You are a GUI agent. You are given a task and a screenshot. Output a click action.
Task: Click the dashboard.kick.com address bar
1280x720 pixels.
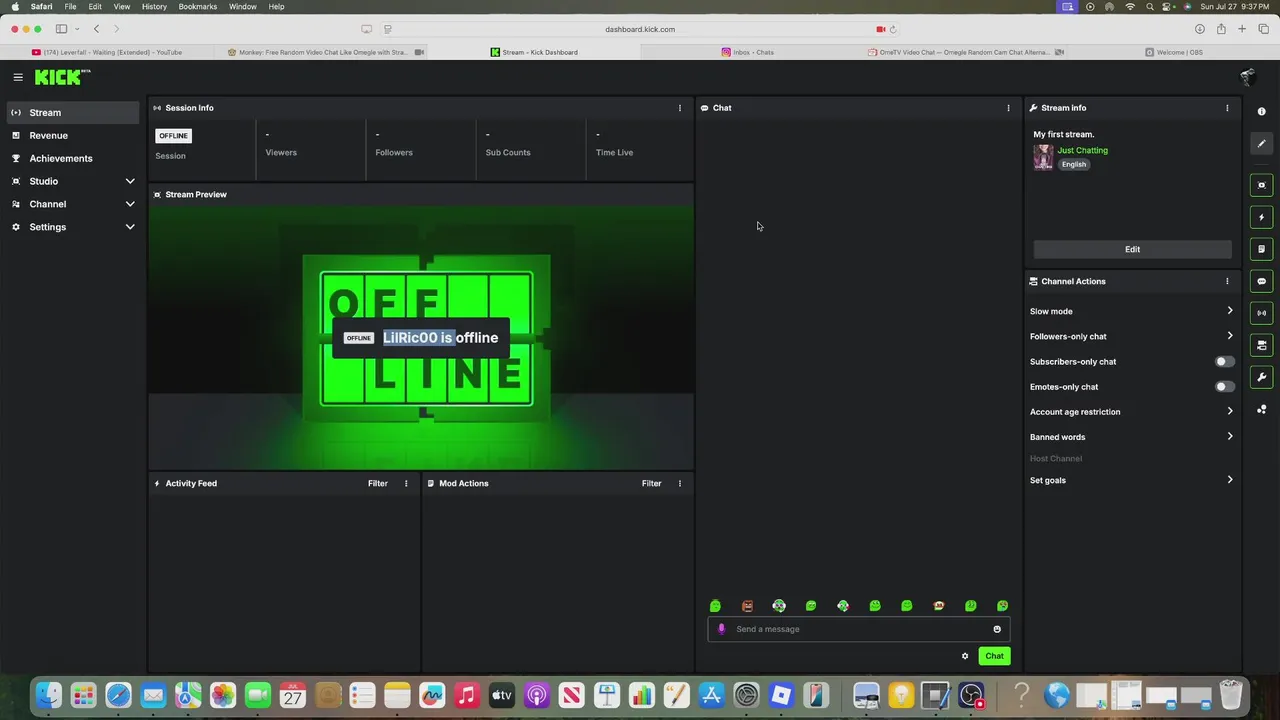point(640,29)
